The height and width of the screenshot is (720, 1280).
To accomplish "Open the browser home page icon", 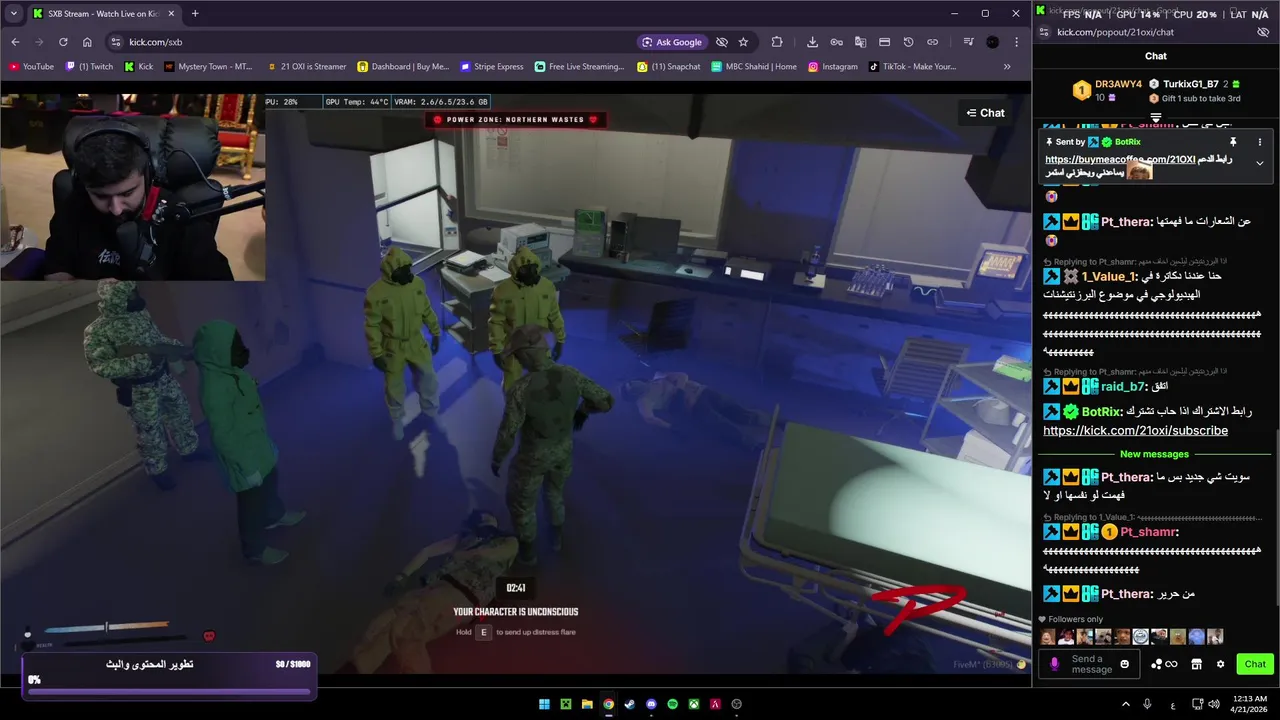I will [87, 42].
